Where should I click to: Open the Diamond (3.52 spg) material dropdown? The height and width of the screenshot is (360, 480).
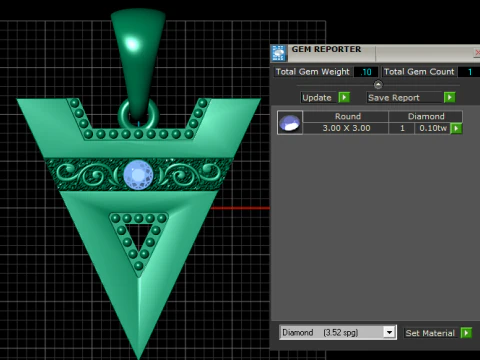389,332
